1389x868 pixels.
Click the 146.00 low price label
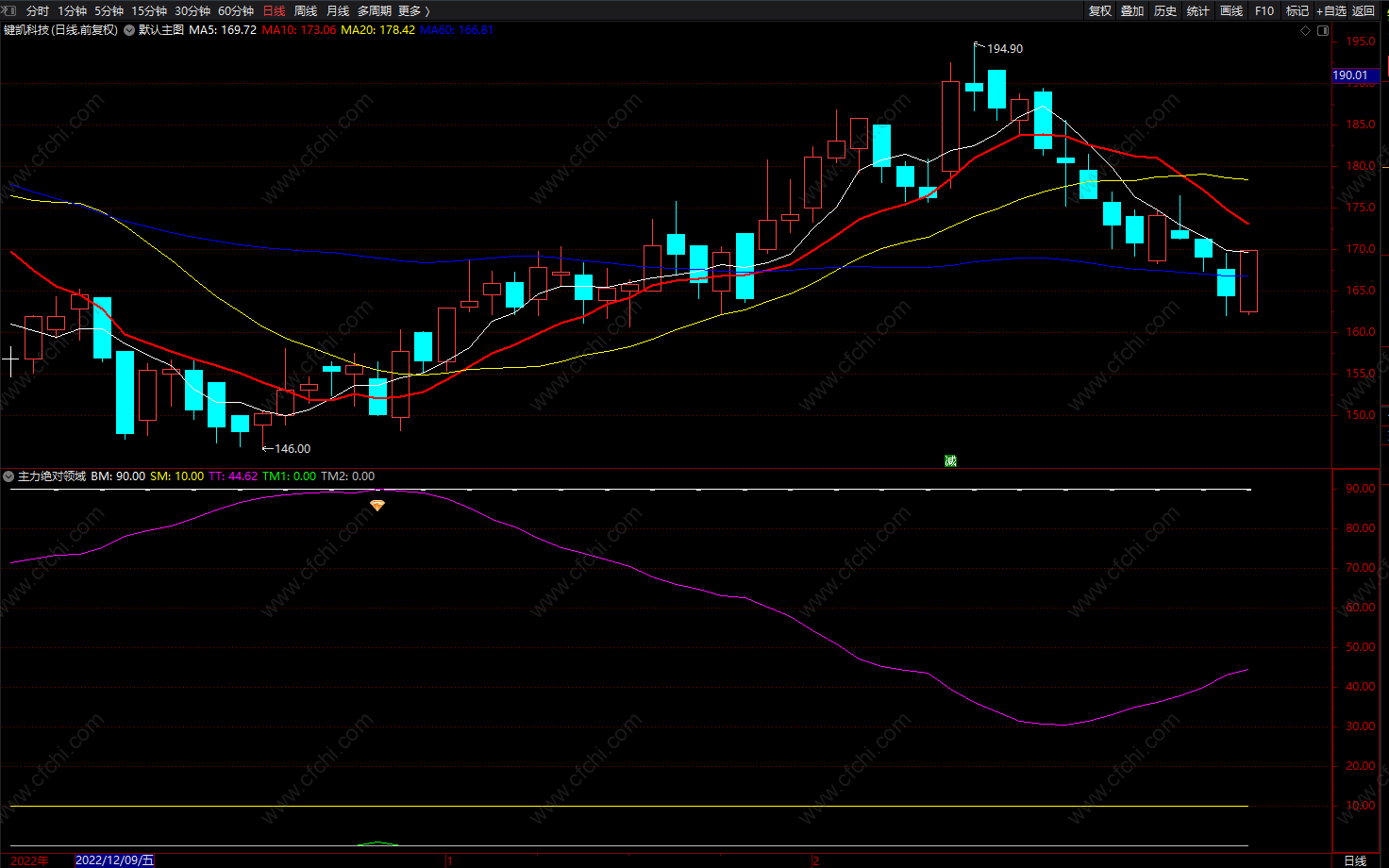click(x=293, y=449)
